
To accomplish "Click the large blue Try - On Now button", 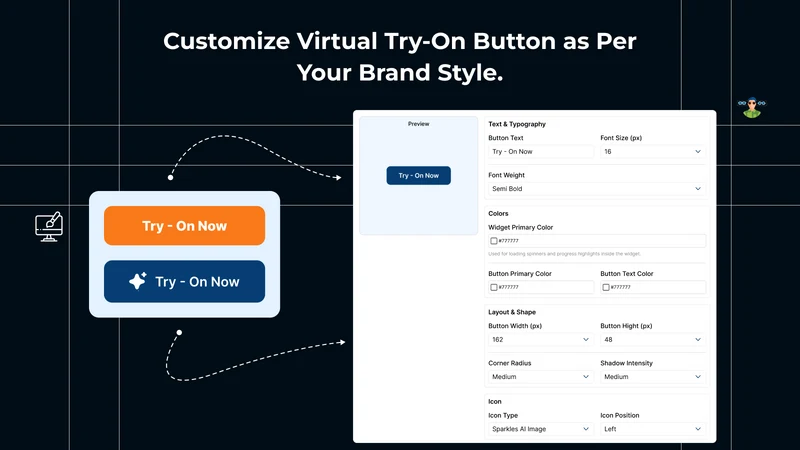I will click(x=184, y=281).
